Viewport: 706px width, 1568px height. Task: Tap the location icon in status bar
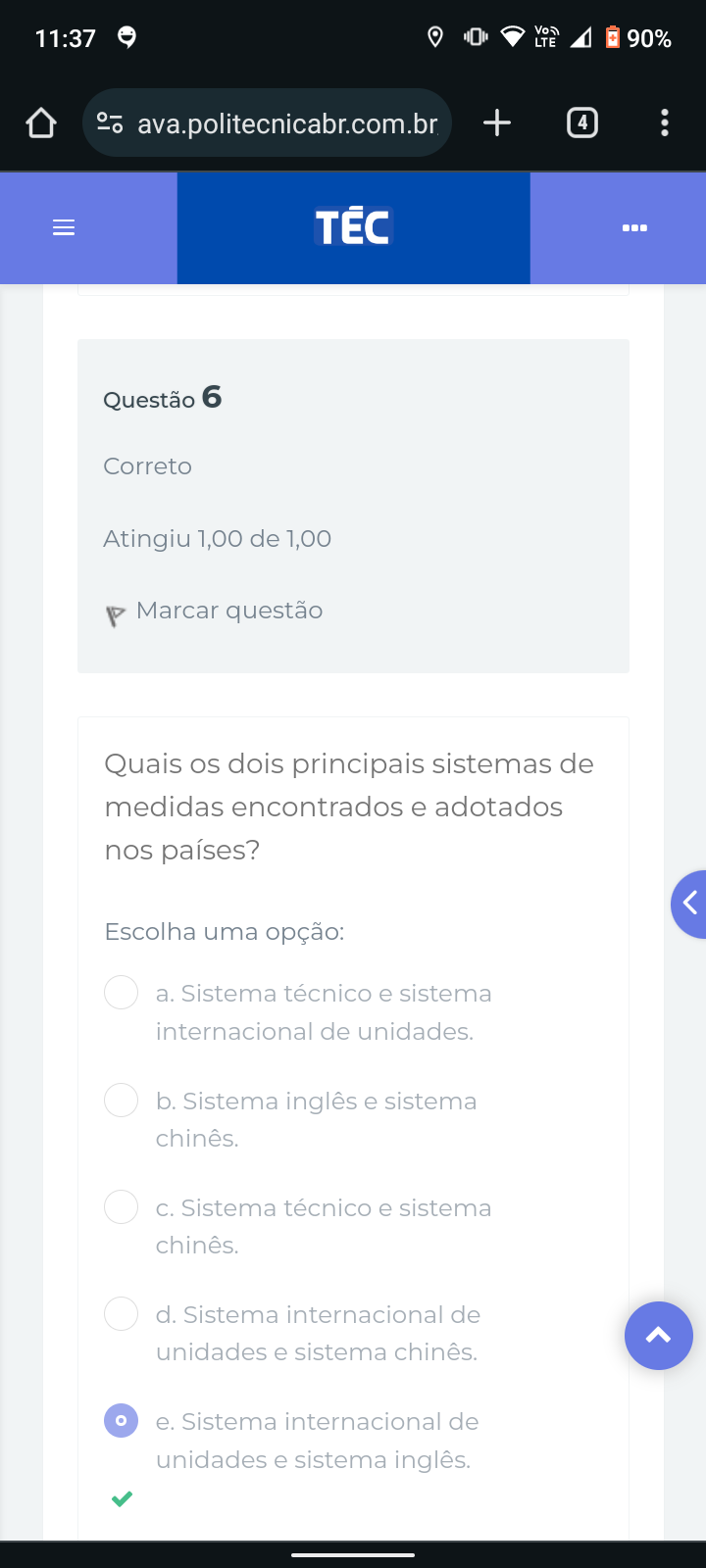435,38
